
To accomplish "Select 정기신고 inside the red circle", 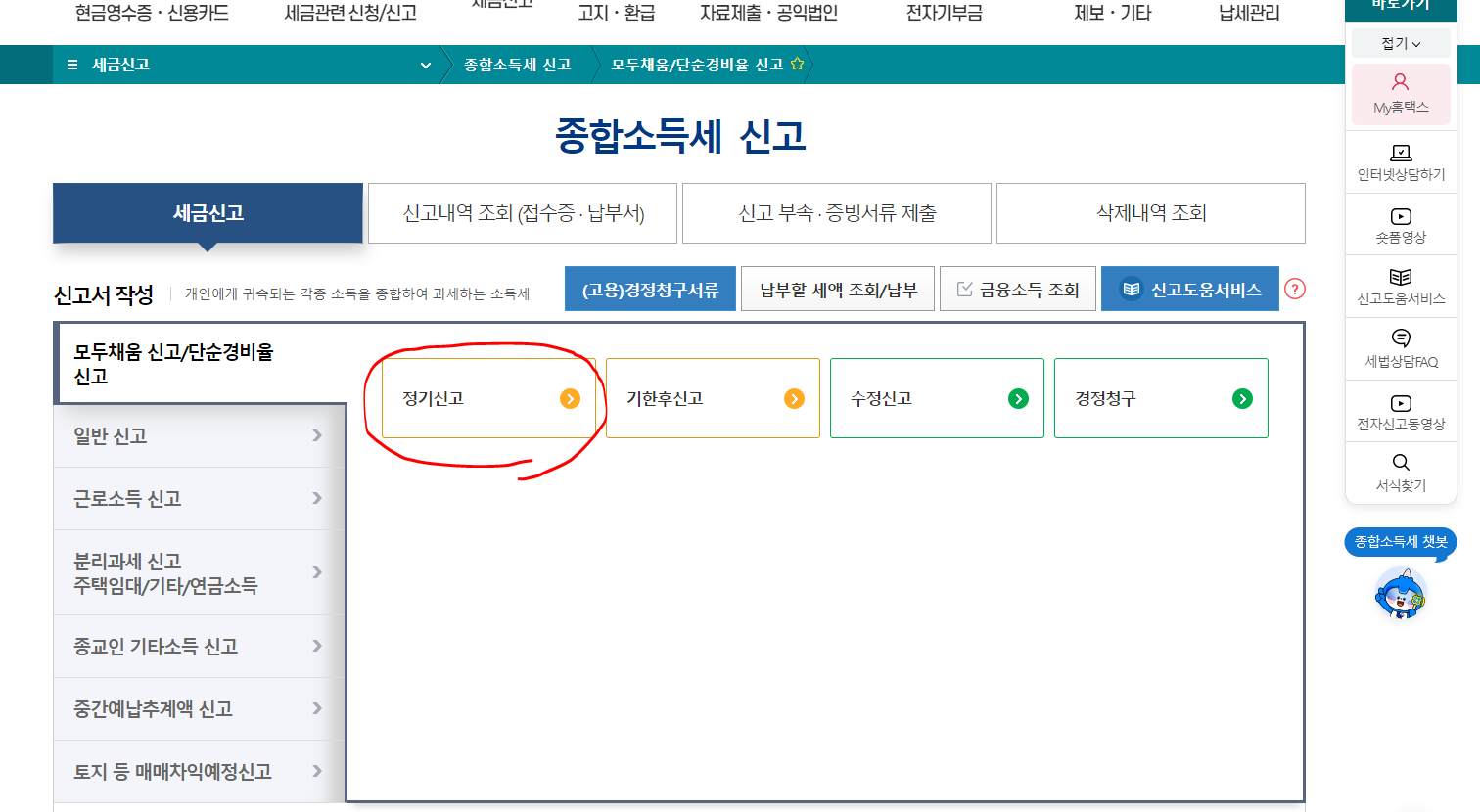I will click(486, 398).
